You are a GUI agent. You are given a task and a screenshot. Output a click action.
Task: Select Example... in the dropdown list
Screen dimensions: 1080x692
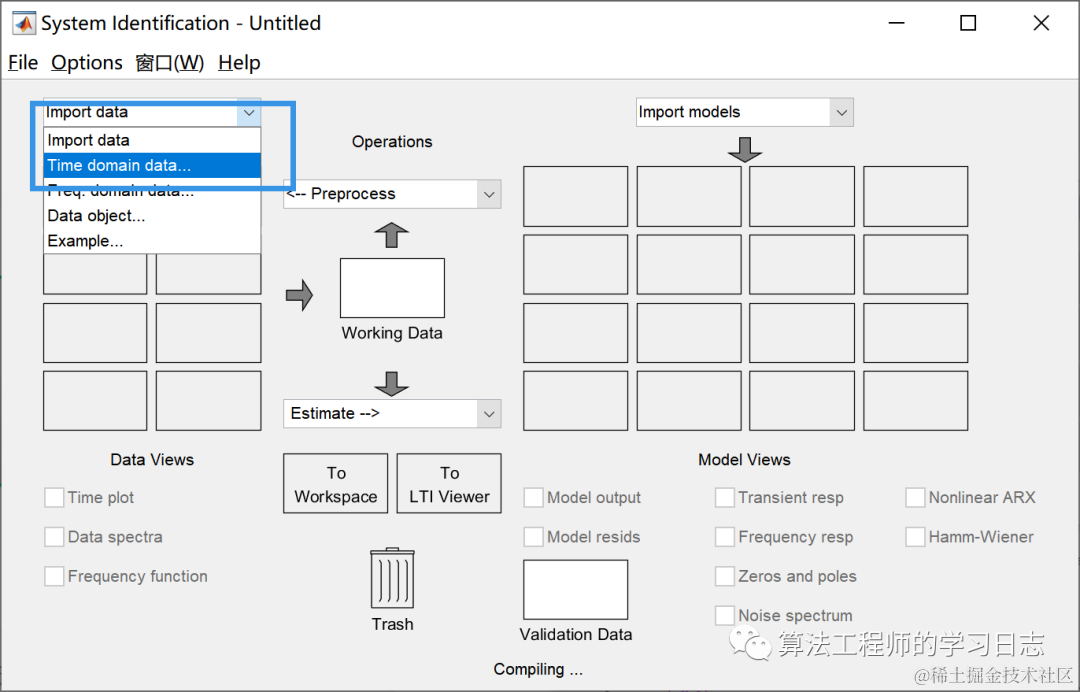[152, 241]
